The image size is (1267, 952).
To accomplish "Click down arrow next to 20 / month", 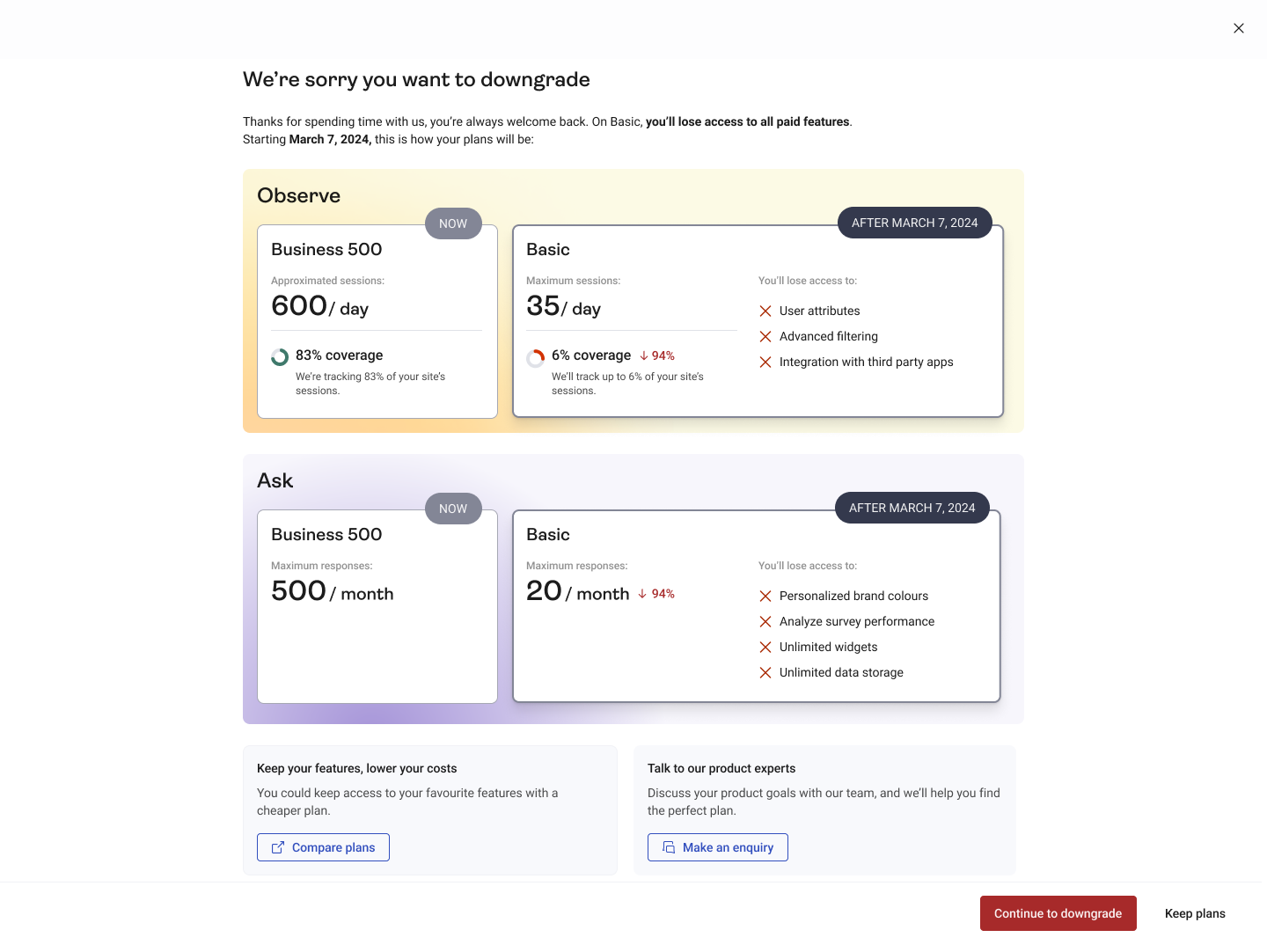I will pos(642,594).
